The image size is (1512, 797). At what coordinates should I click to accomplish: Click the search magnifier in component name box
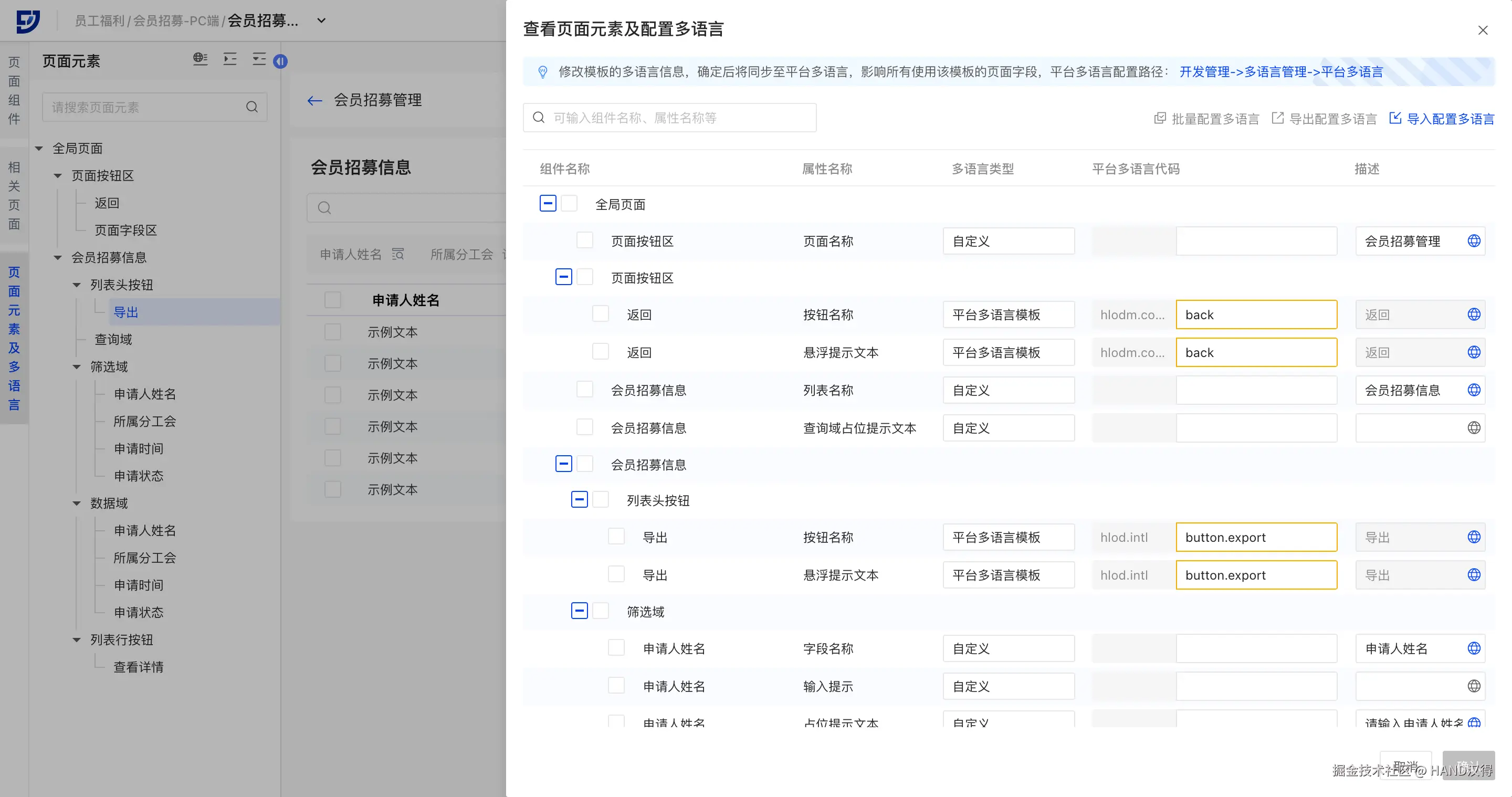pos(538,118)
